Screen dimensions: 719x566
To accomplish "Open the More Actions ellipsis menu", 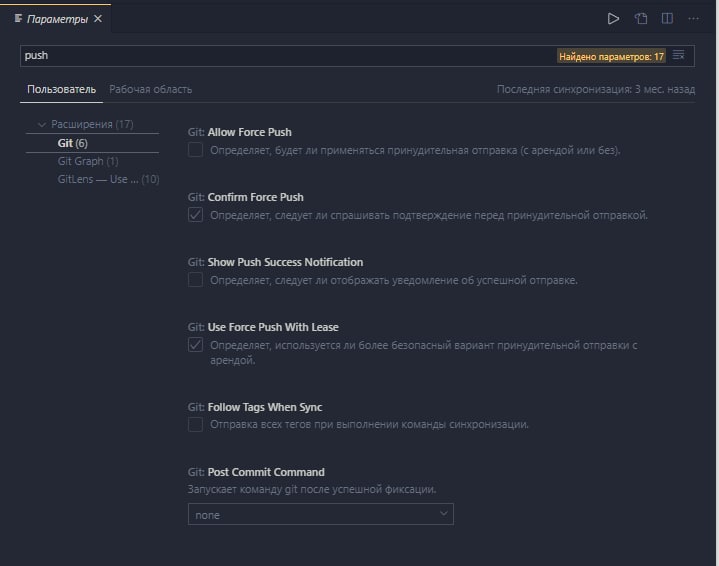I will pos(693,19).
